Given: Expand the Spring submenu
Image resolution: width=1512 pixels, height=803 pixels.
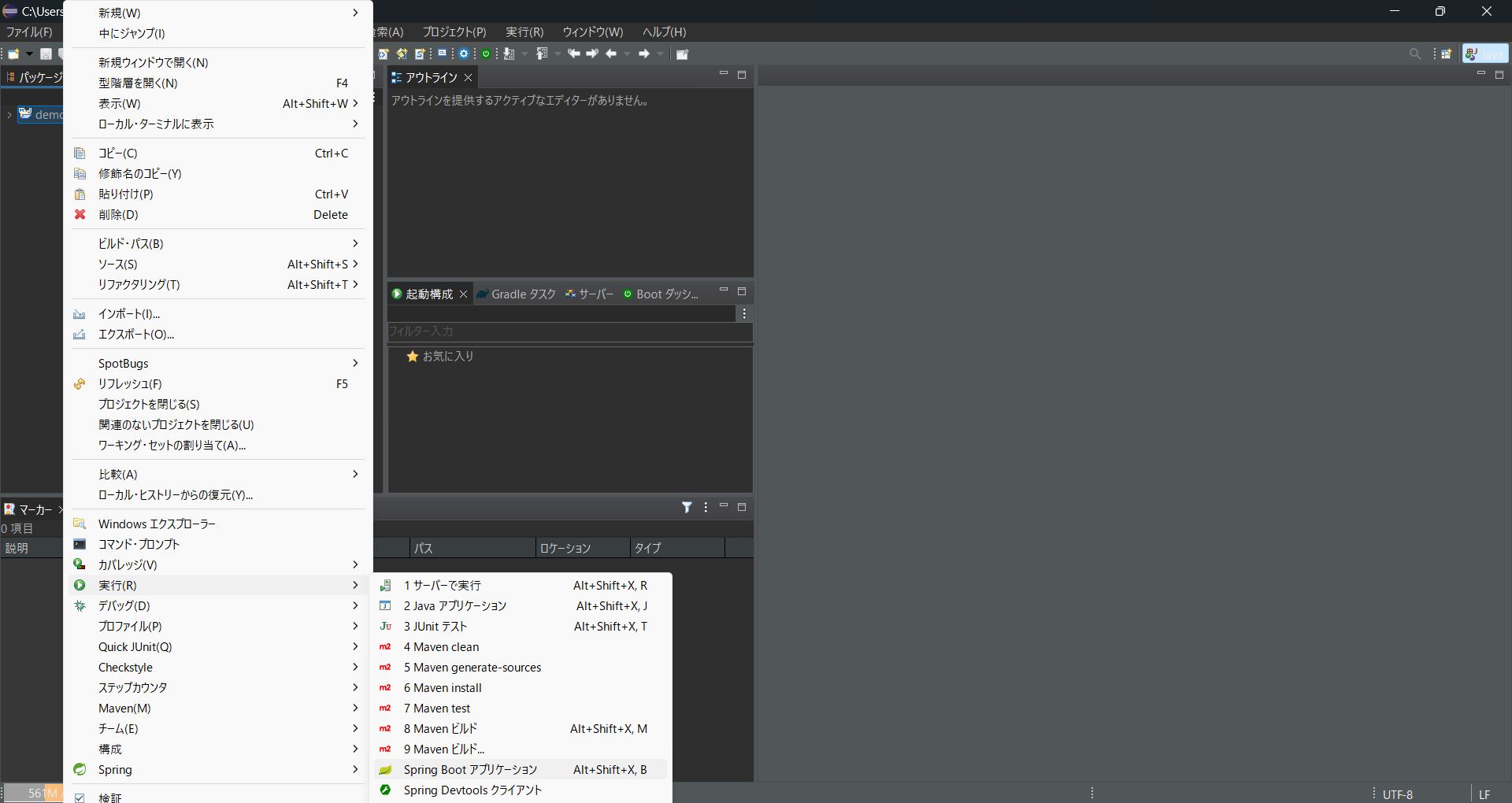Looking at the screenshot, I should coord(217,769).
